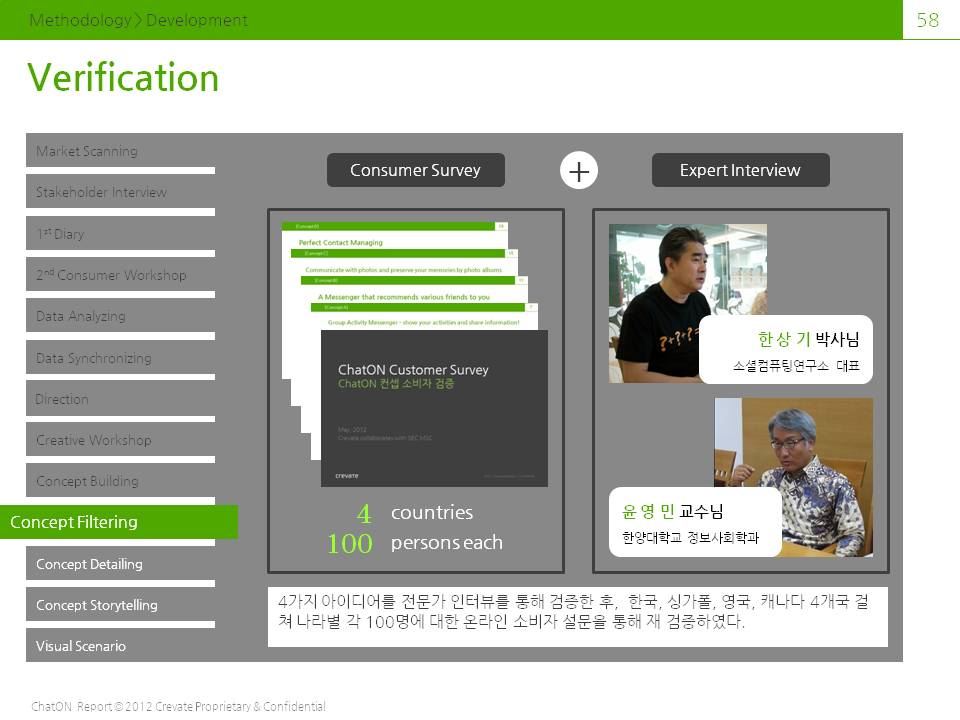This screenshot has width=960, height=720.
Task: Click the Methodology > Development breadcrumb
Action: (x=138, y=20)
